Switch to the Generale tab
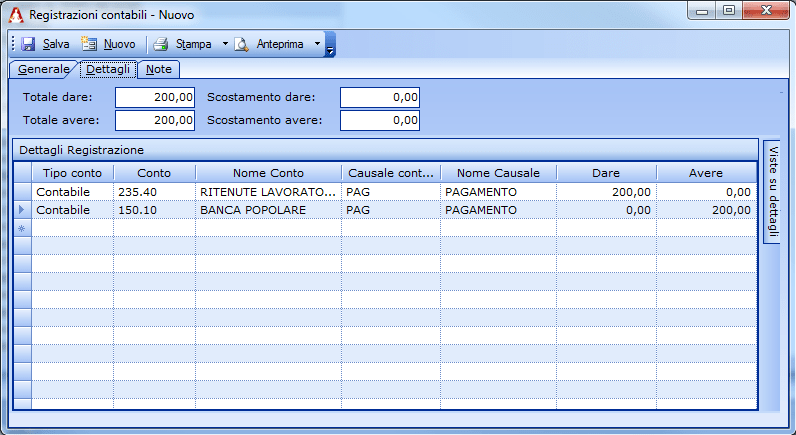This screenshot has width=796, height=435. pos(43,69)
